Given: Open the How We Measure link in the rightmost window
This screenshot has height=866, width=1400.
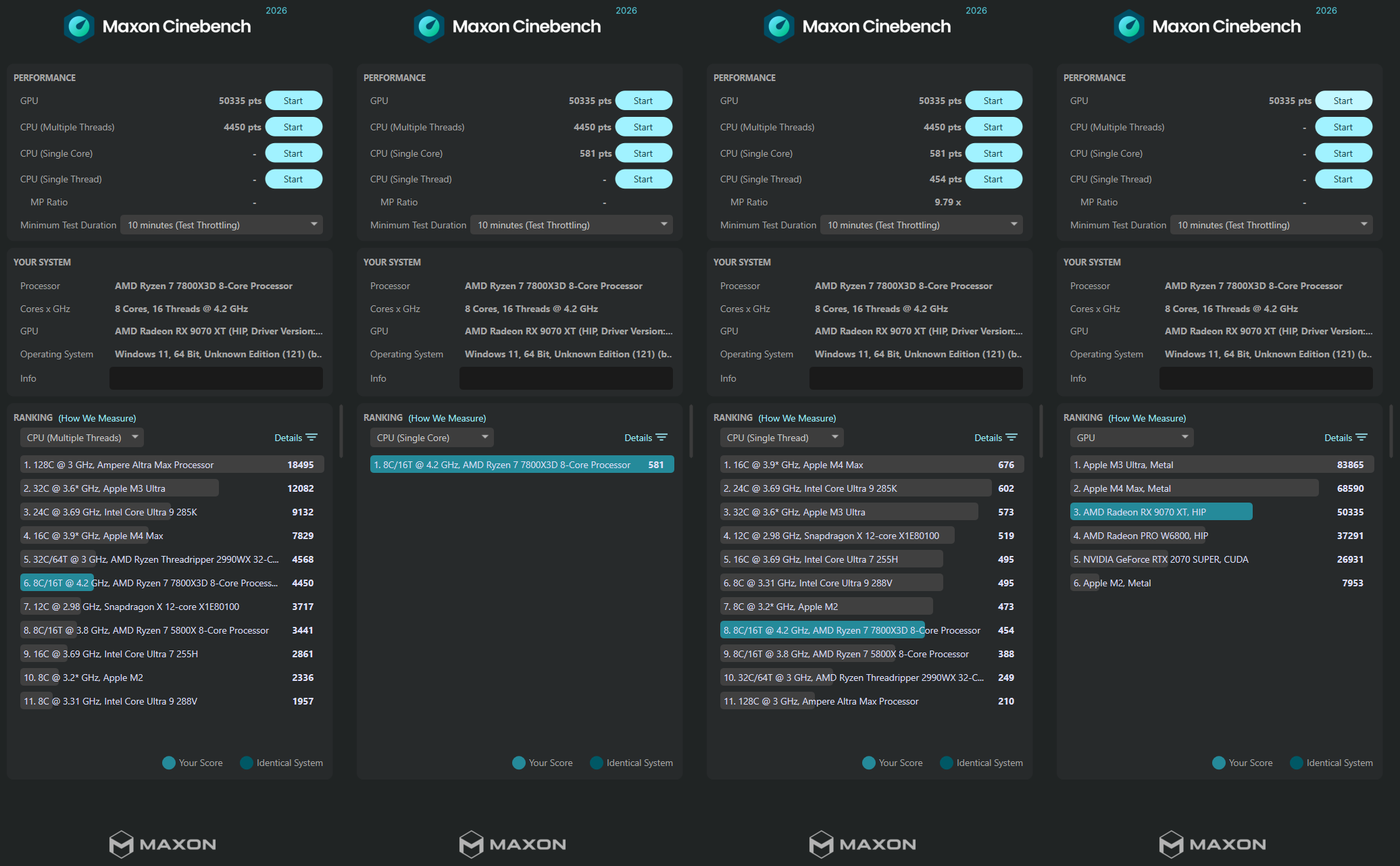Looking at the screenshot, I should point(1147,418).
